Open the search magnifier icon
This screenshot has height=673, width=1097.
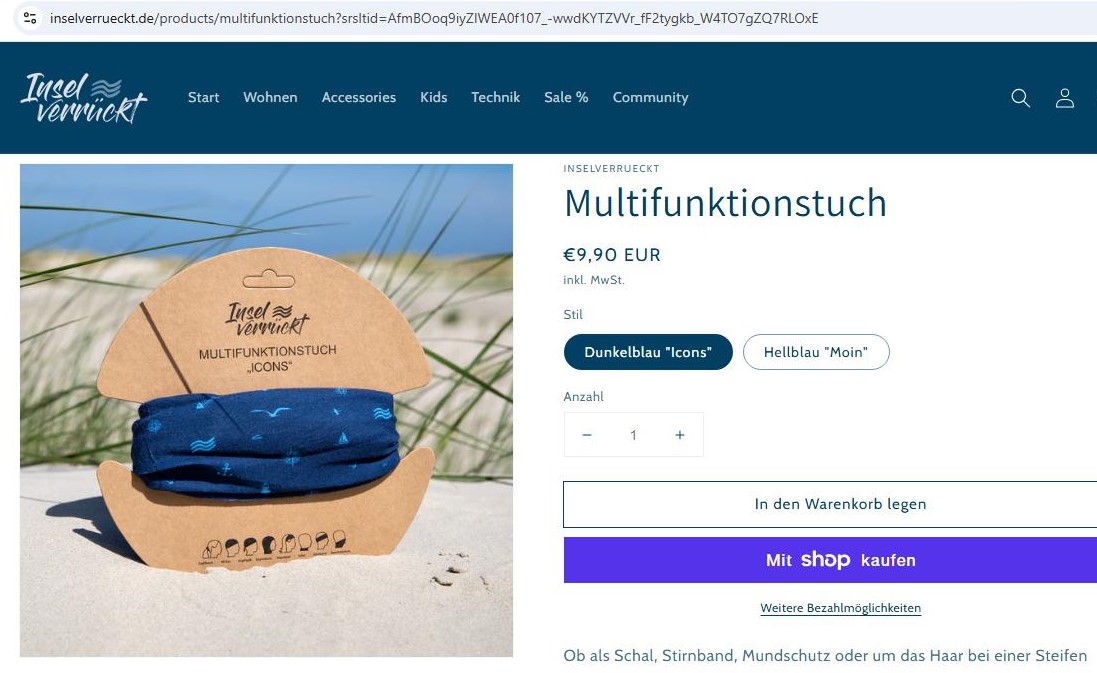(x=1020, y=98)
